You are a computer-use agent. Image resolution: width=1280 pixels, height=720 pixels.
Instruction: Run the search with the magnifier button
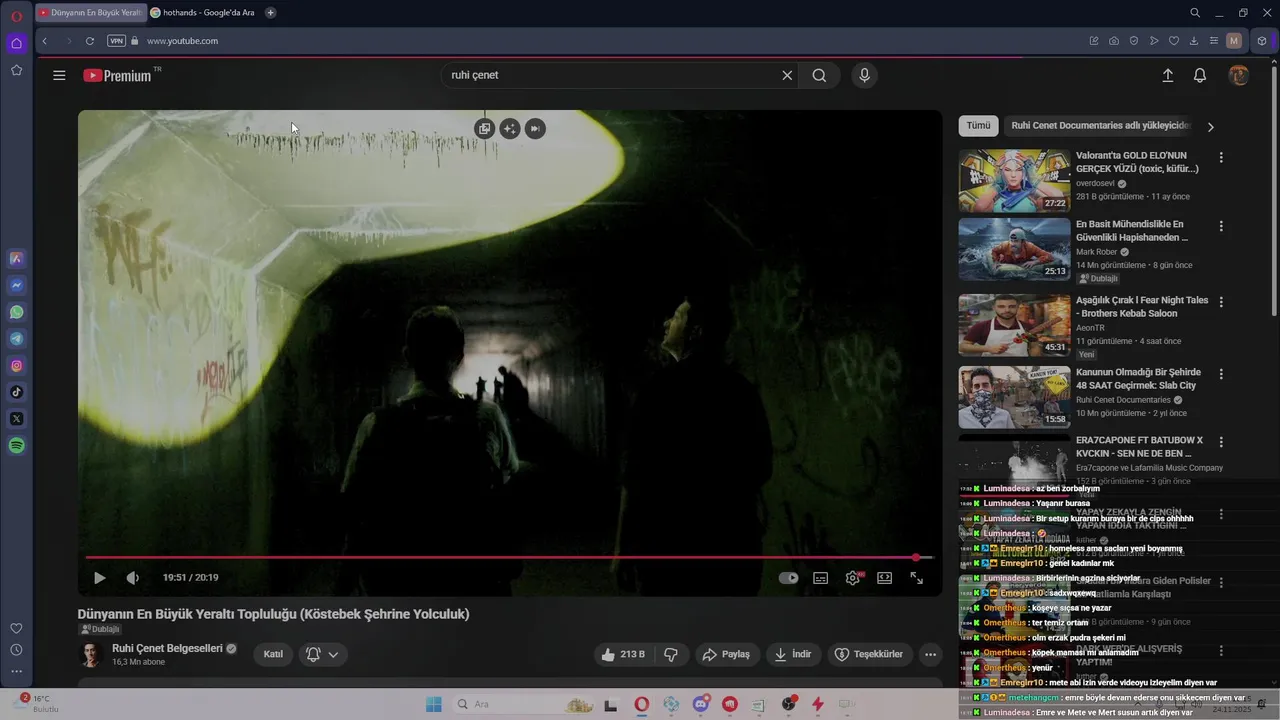click(x=819, y=75)
